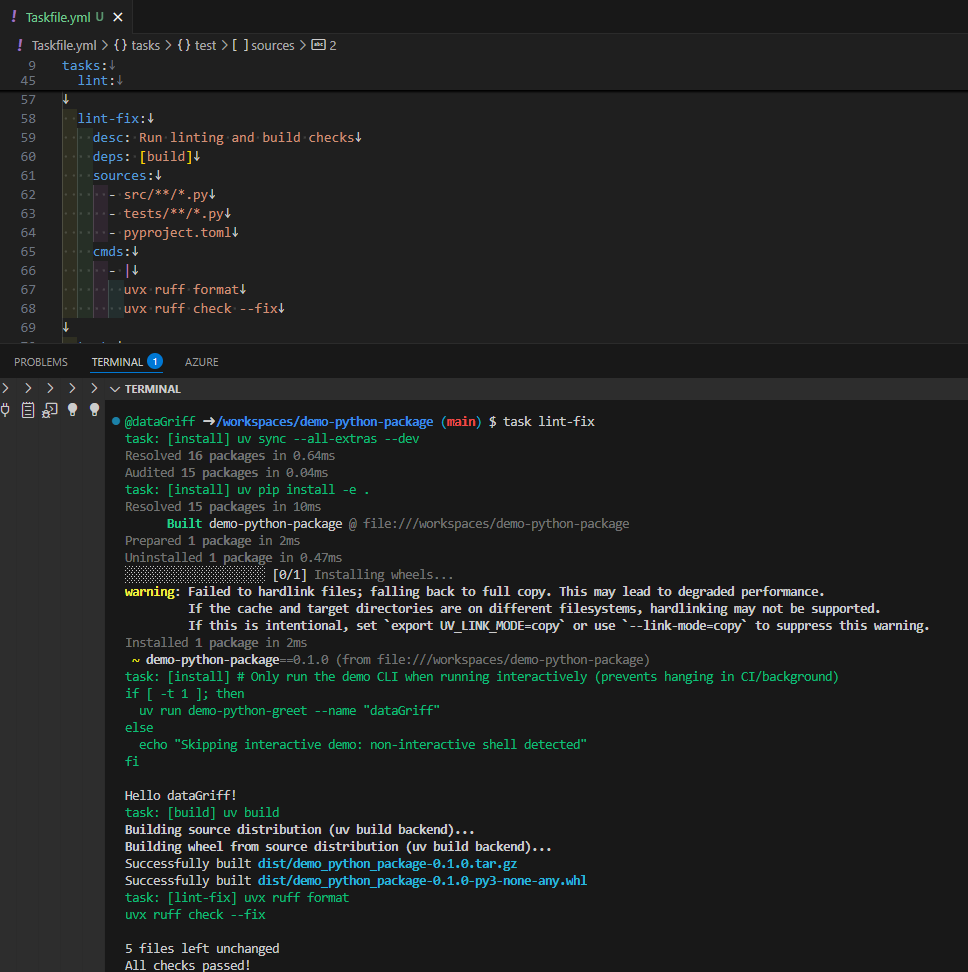Viewport: 968px width, 972px height.
Task: Click the breadcrumb item labeled 2
Action: (x=333, y=45)
